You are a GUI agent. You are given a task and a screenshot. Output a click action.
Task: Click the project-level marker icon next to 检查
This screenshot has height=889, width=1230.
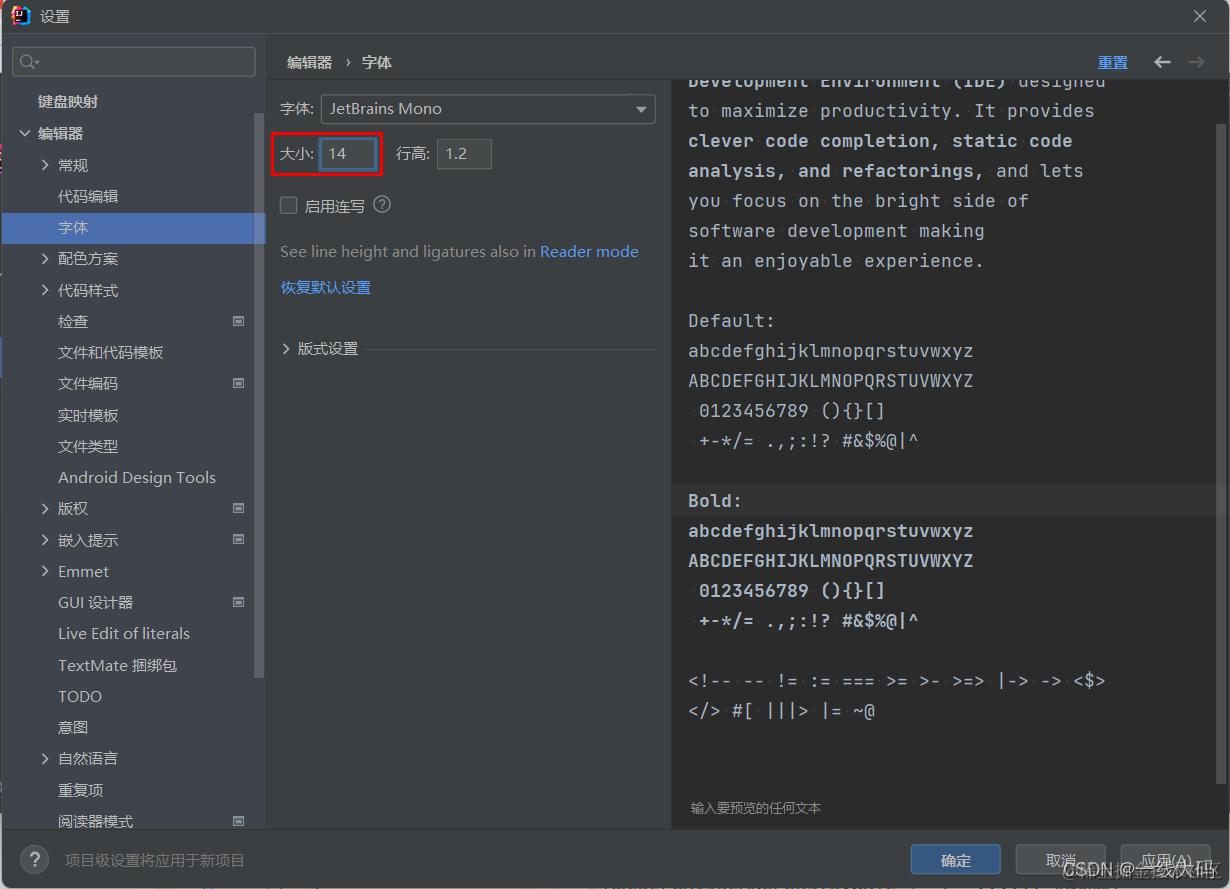238,321
